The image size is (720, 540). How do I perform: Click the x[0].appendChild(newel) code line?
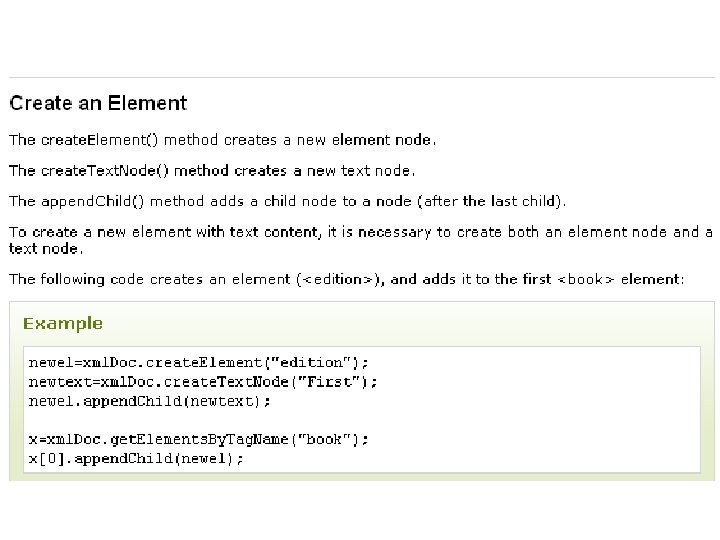pyautogui.click(x=136, y=459)
